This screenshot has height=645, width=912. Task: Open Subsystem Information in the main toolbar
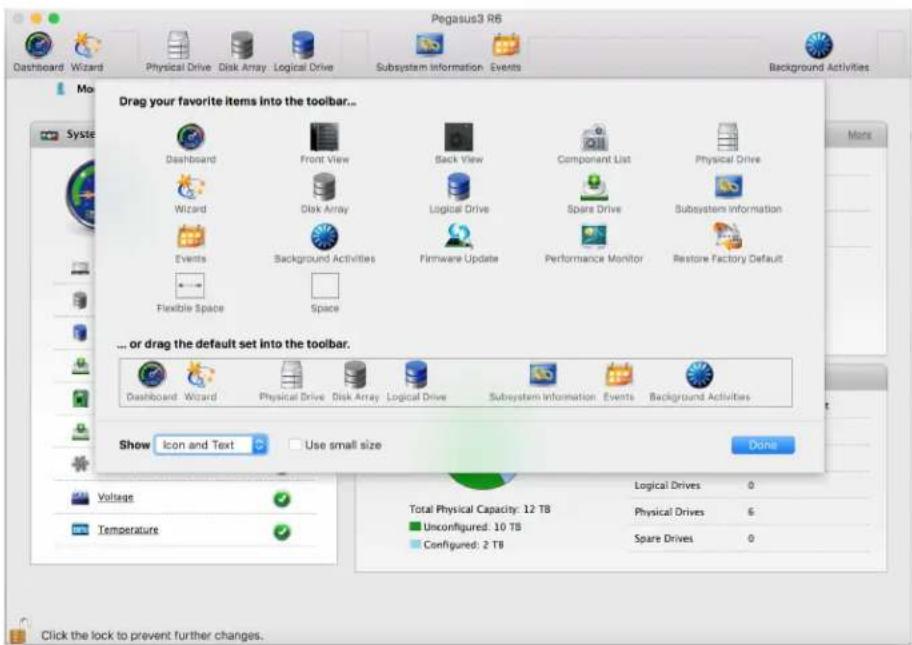click(x=429, y=52)
